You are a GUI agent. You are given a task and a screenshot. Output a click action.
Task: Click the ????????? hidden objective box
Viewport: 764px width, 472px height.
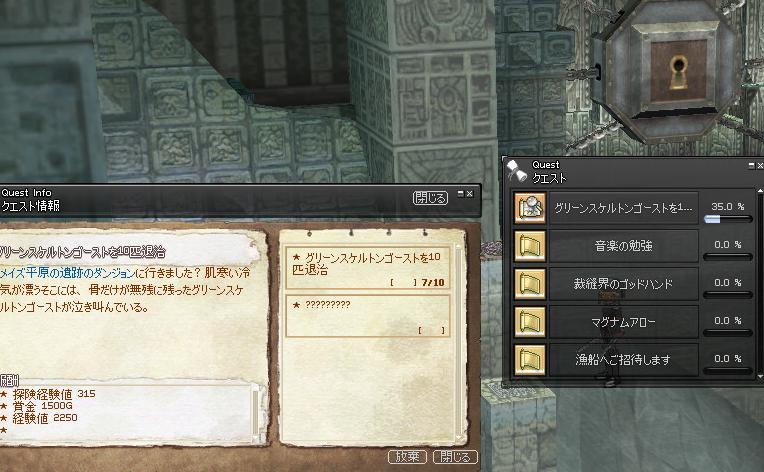click(x=367, y=316)
